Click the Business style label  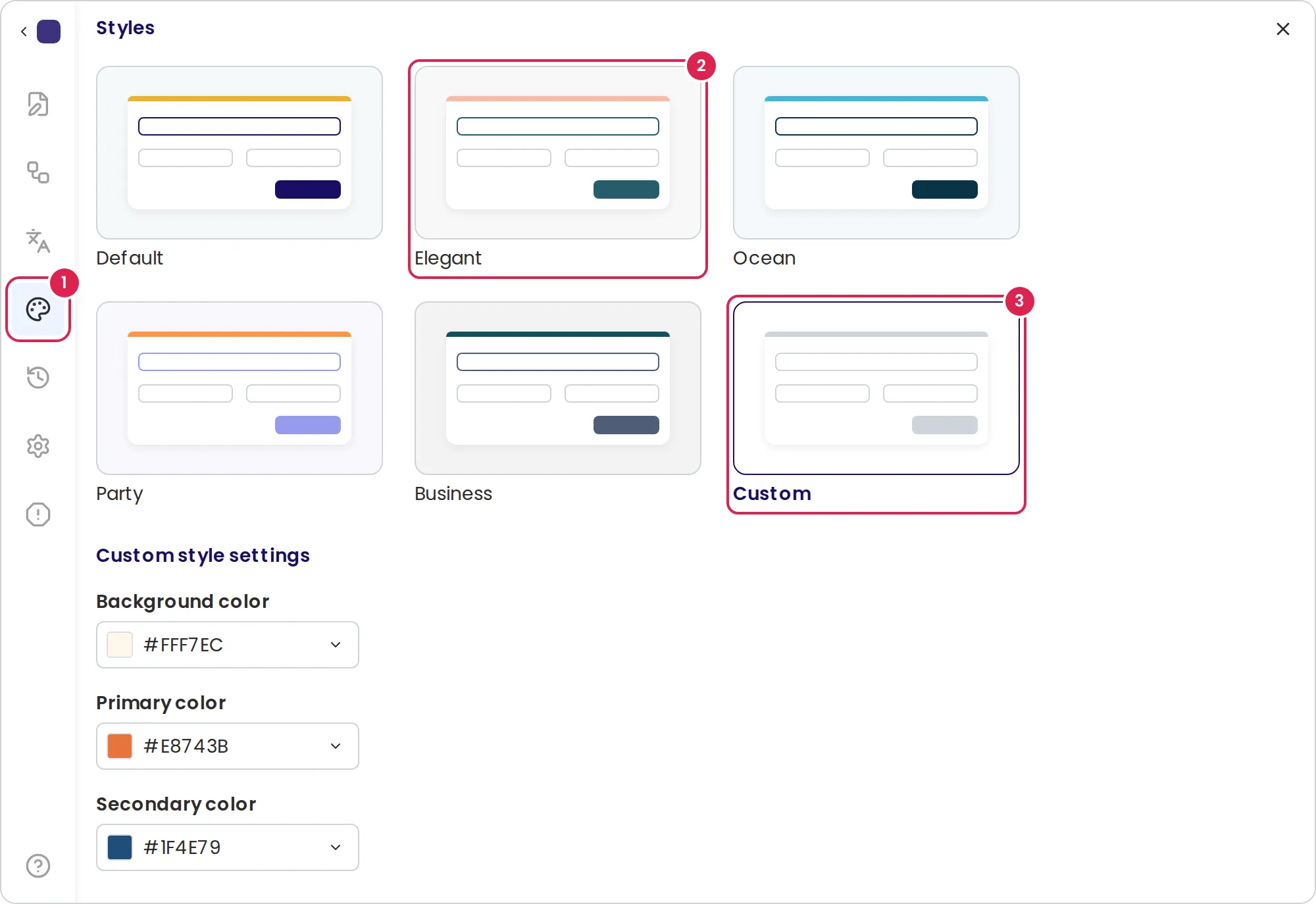click(453, 493)
